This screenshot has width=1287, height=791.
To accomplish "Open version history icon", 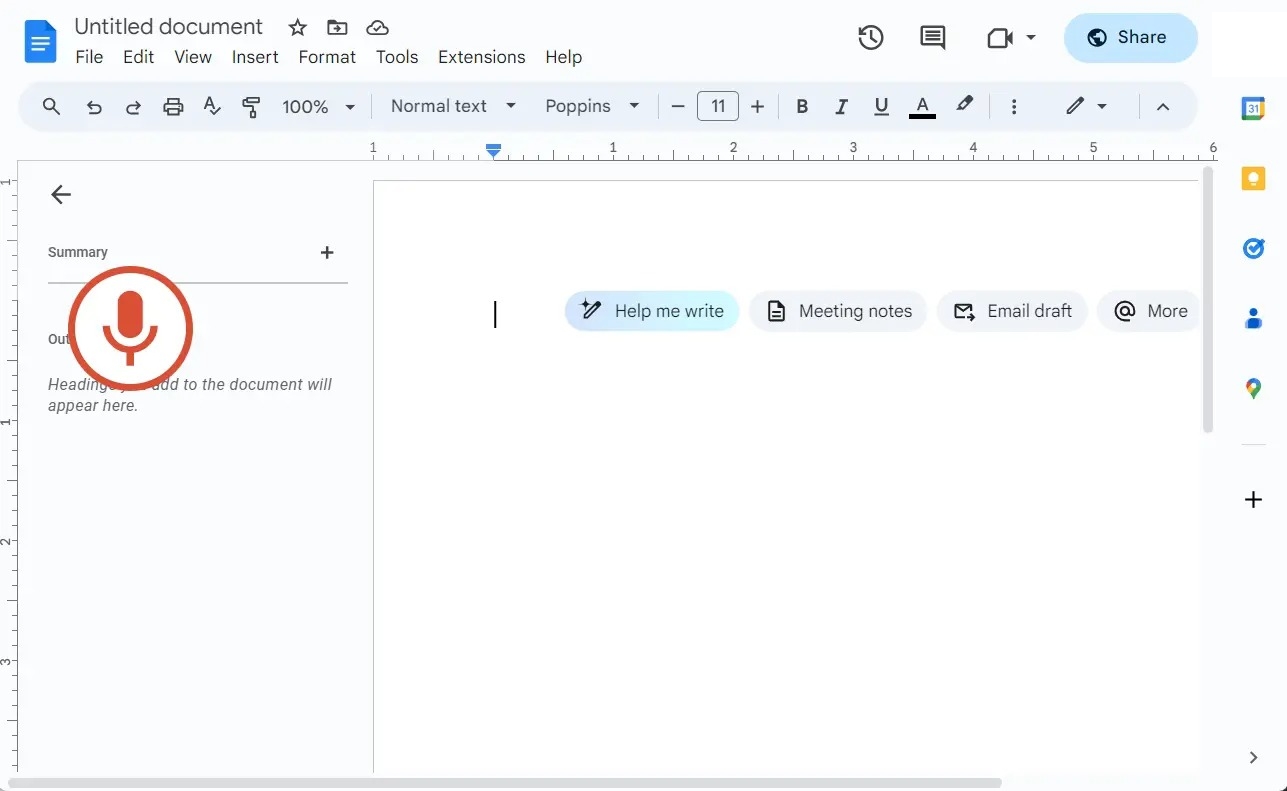I will [870, 37].
